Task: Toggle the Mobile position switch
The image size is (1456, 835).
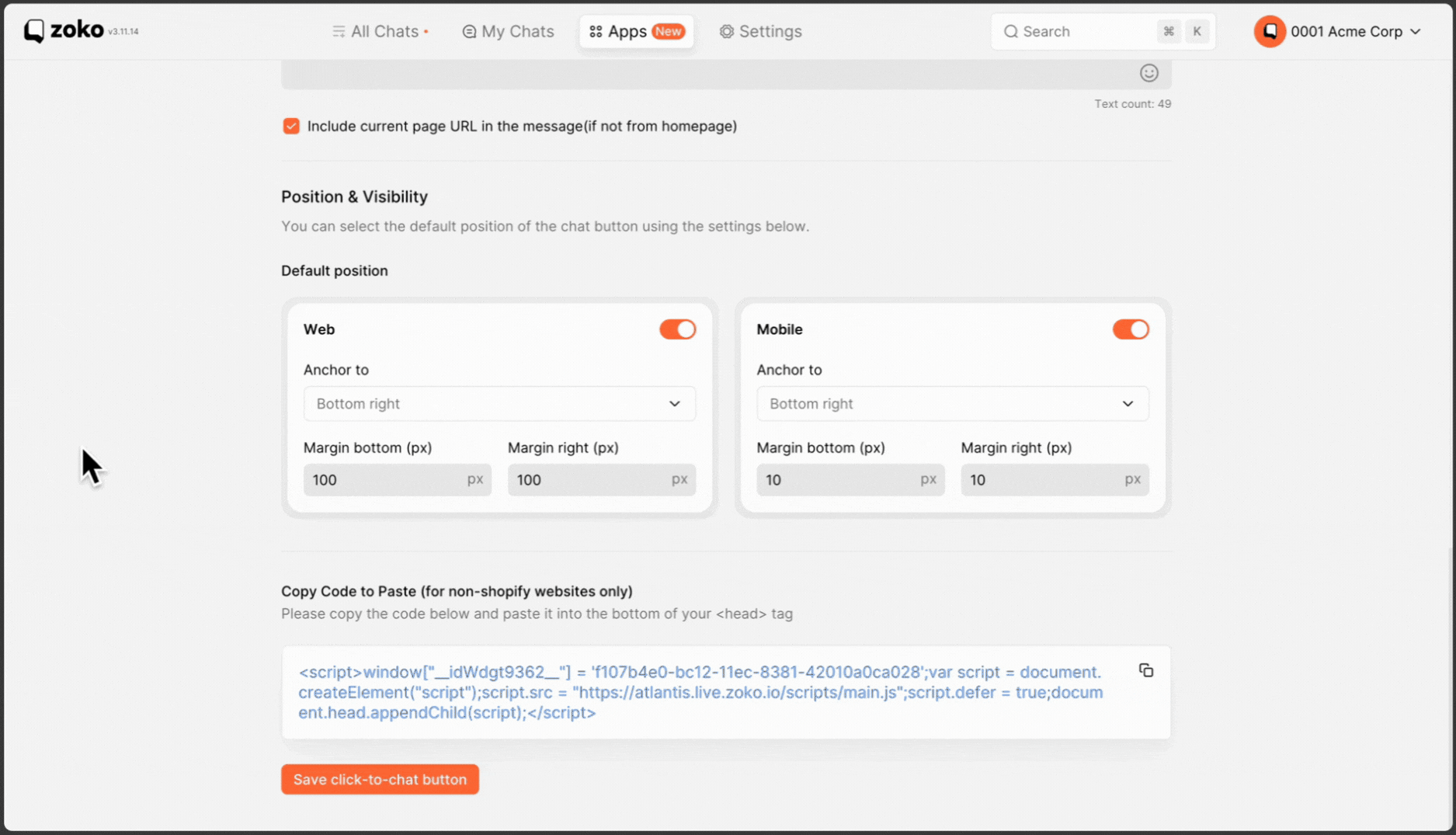Action: 1130,329
